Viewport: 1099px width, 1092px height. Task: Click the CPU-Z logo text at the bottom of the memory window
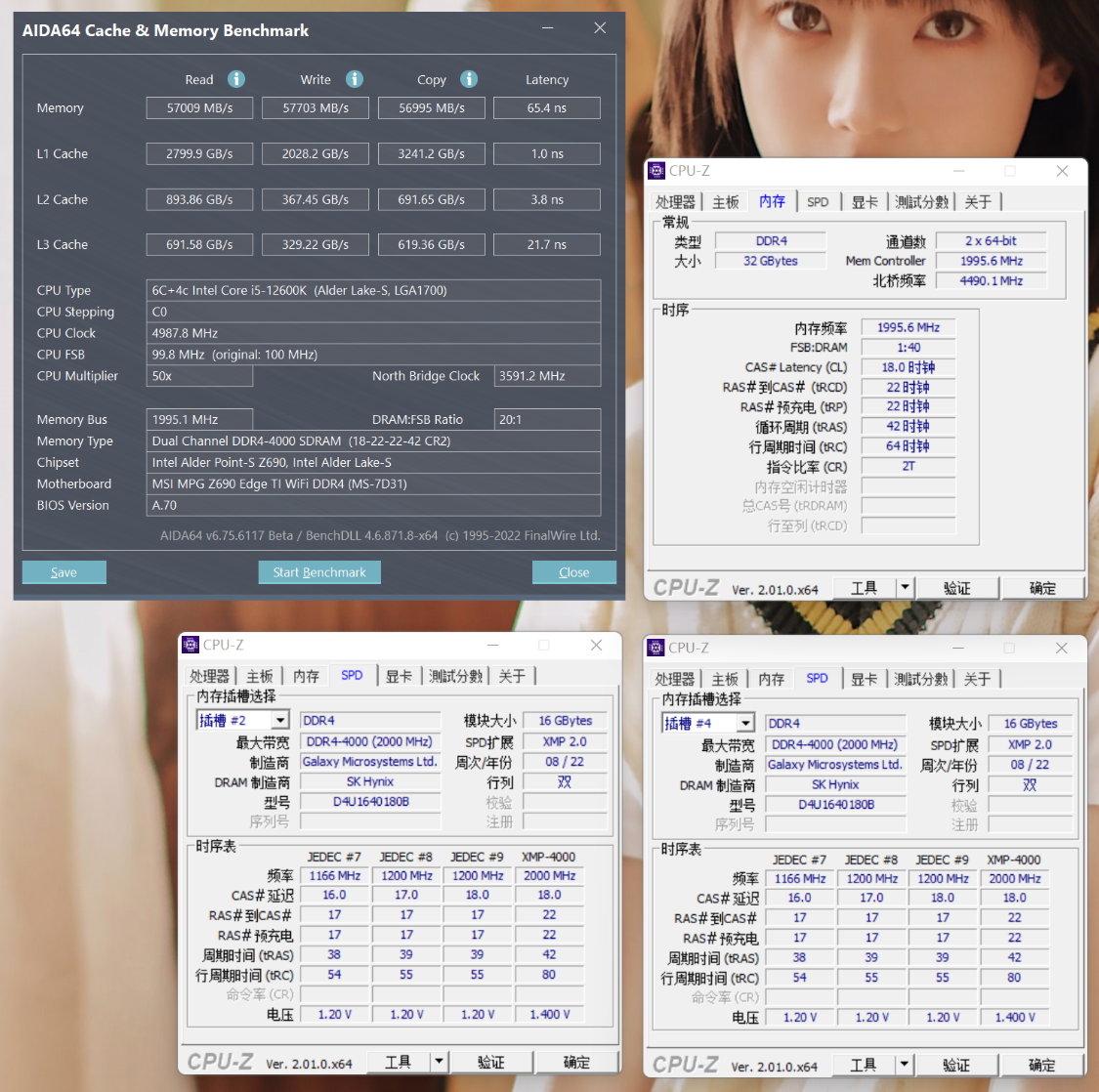pyautogui.click(x=687, y=587)
